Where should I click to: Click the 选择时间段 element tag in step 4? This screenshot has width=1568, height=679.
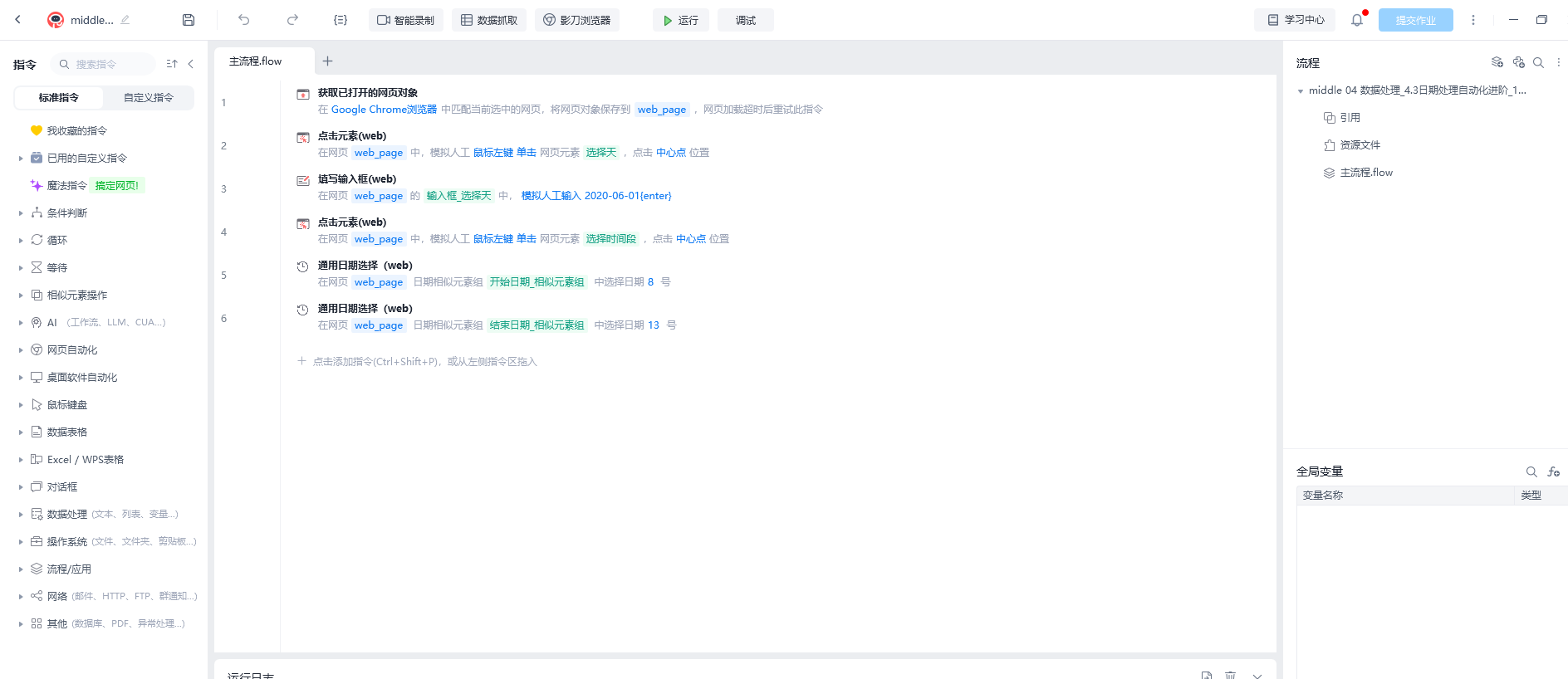(x=611, y=239)
